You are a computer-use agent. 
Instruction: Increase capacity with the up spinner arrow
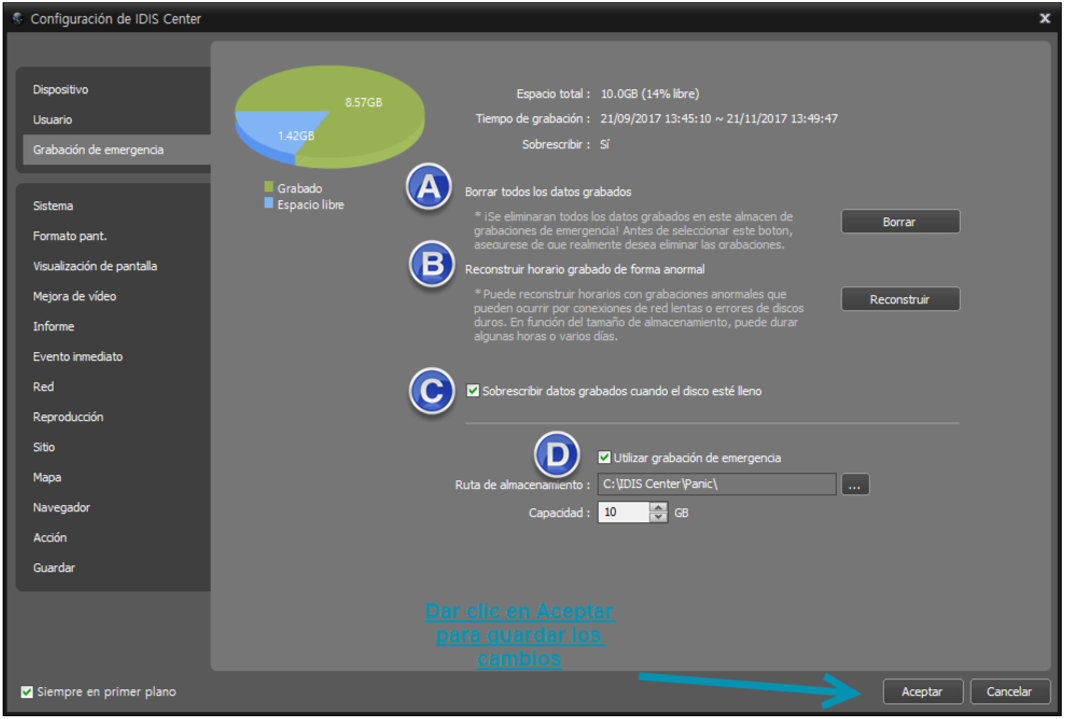coord(657,507)
